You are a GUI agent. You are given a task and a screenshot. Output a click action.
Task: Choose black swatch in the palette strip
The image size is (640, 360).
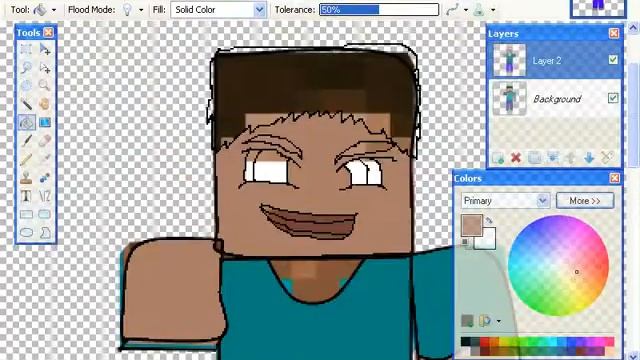click(x=465, y=341)
